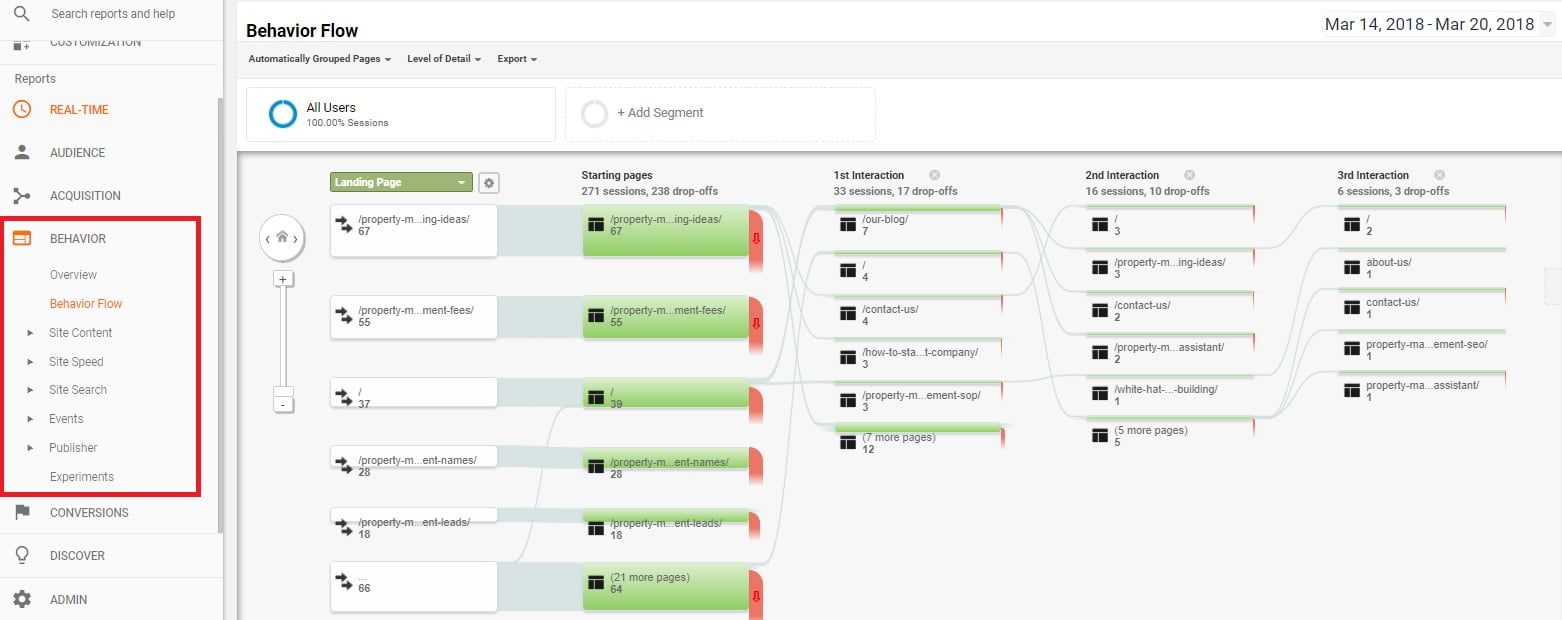
Task: Zoom in with the plus button
Action: tap(283, 279)
